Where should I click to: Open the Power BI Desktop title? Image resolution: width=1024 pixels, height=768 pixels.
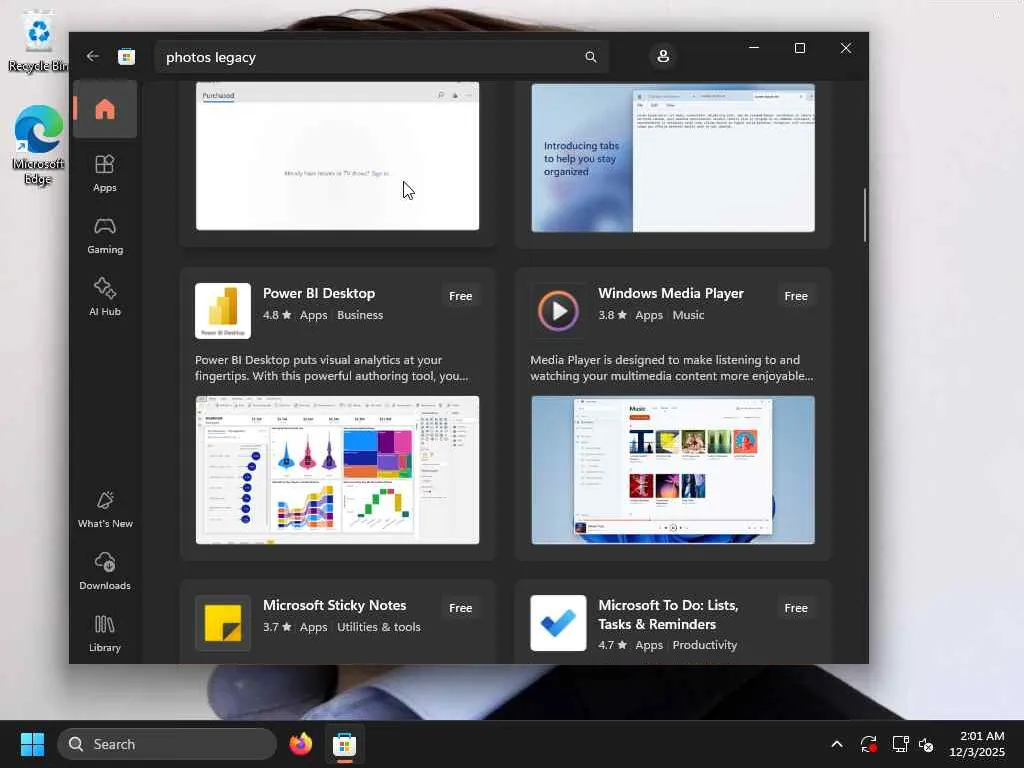click(x=319, y=293)
